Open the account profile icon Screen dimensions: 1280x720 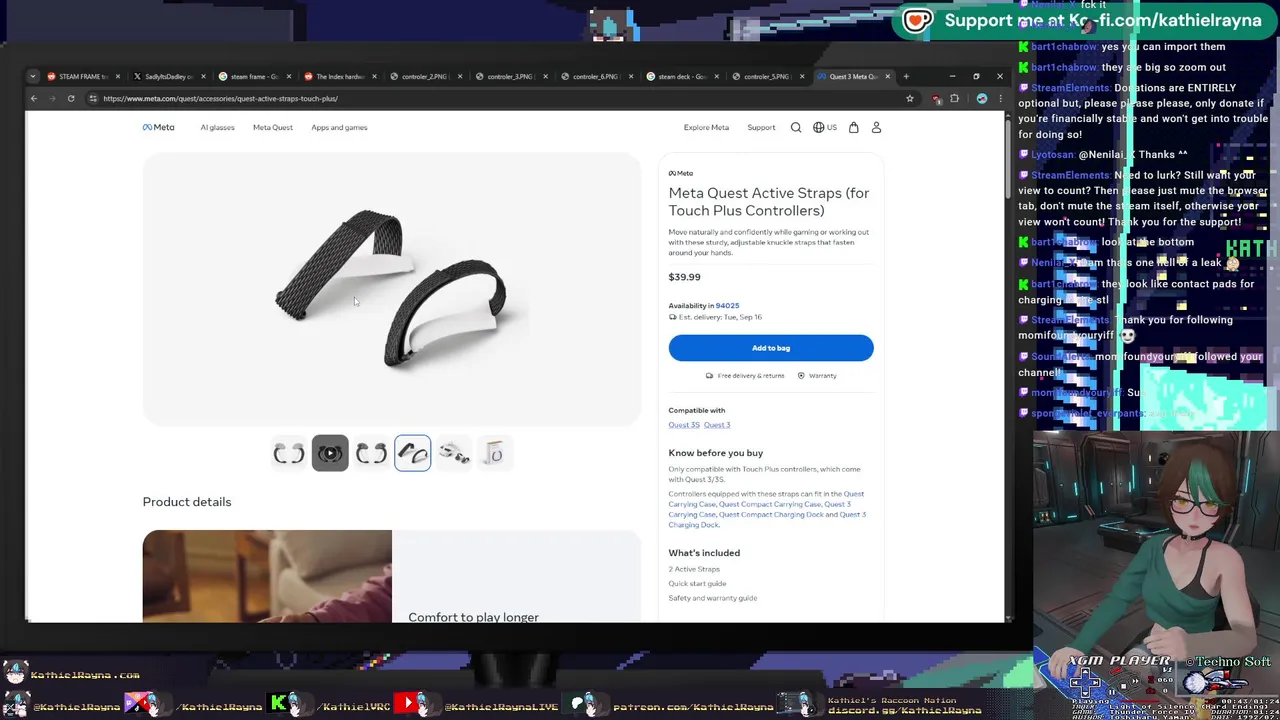(x=876, y=127)
